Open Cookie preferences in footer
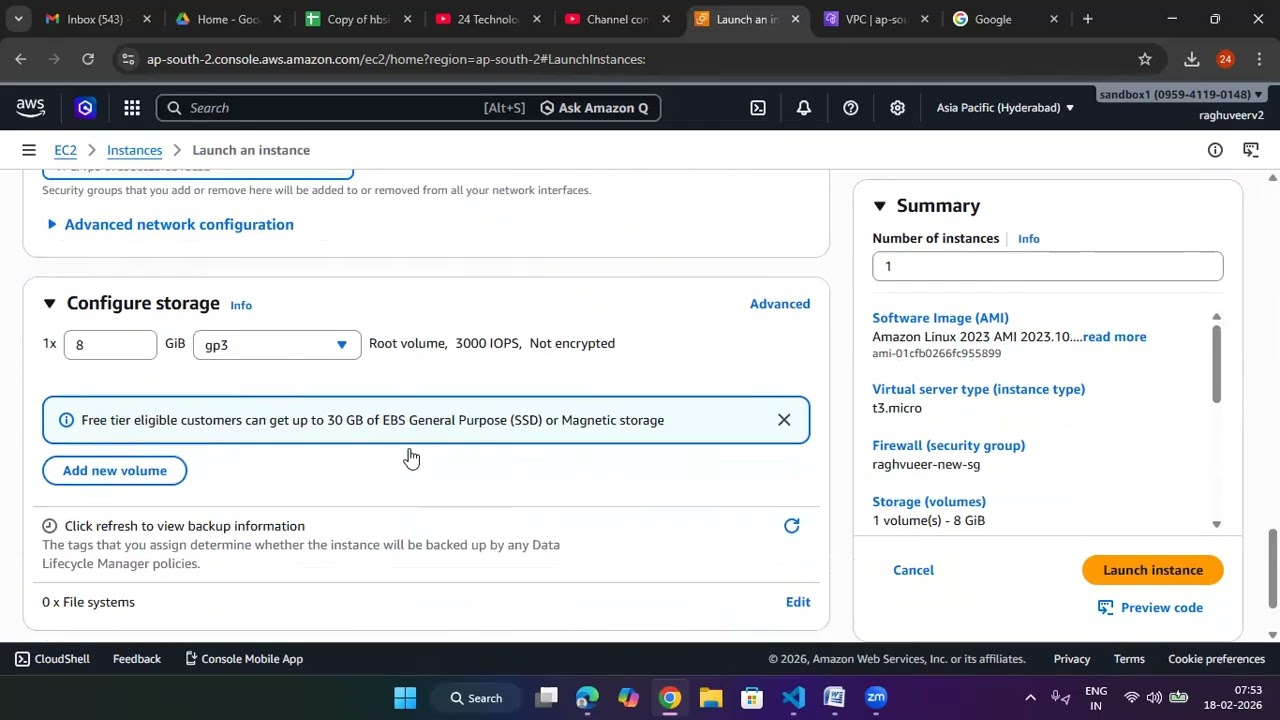Viewport: 1280px width, 720px height. coord(1216,659)
